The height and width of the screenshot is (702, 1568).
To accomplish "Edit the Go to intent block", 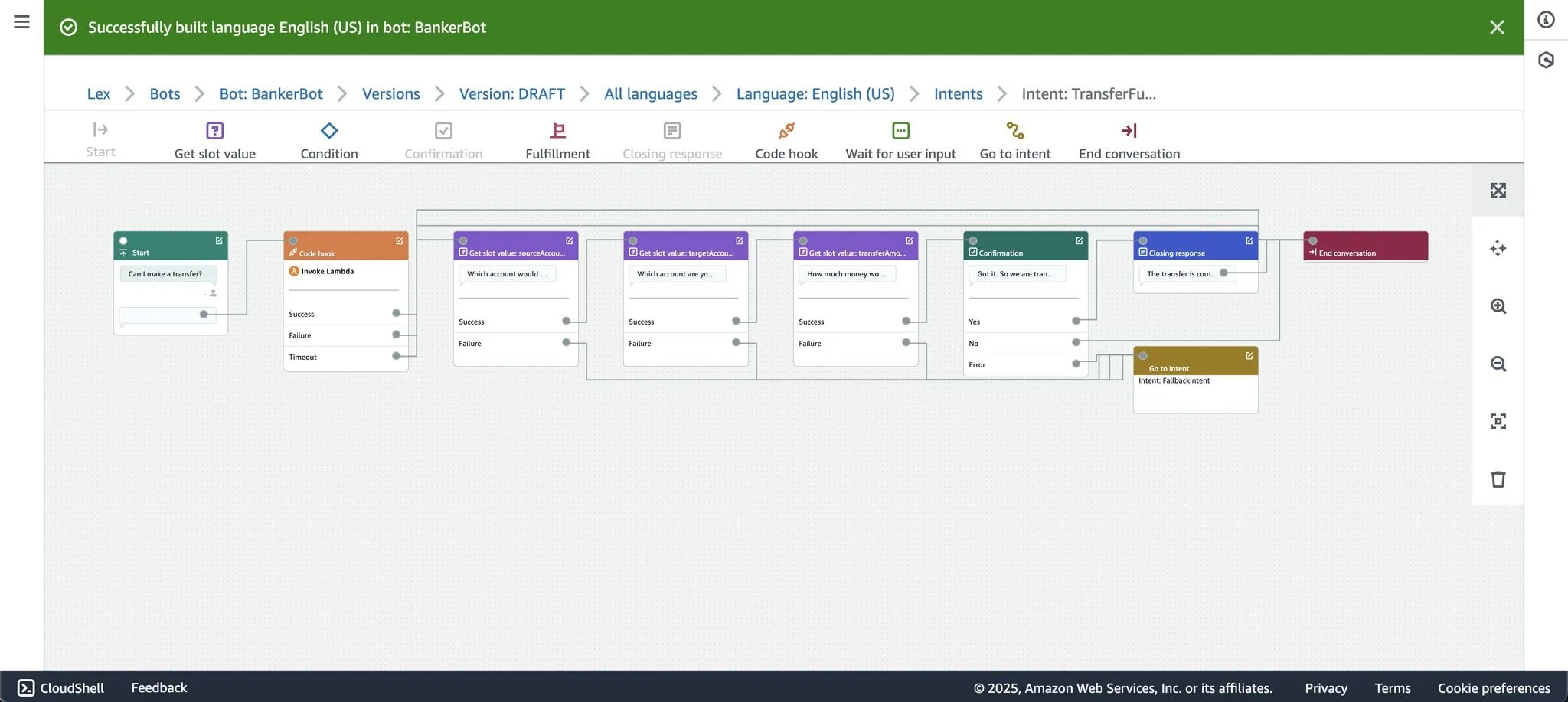I will (x=1249, y=355).
